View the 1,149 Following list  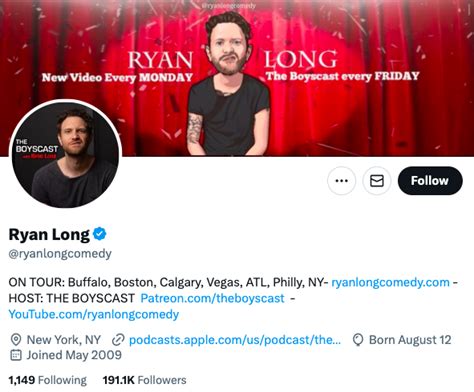tap(48, 380)
